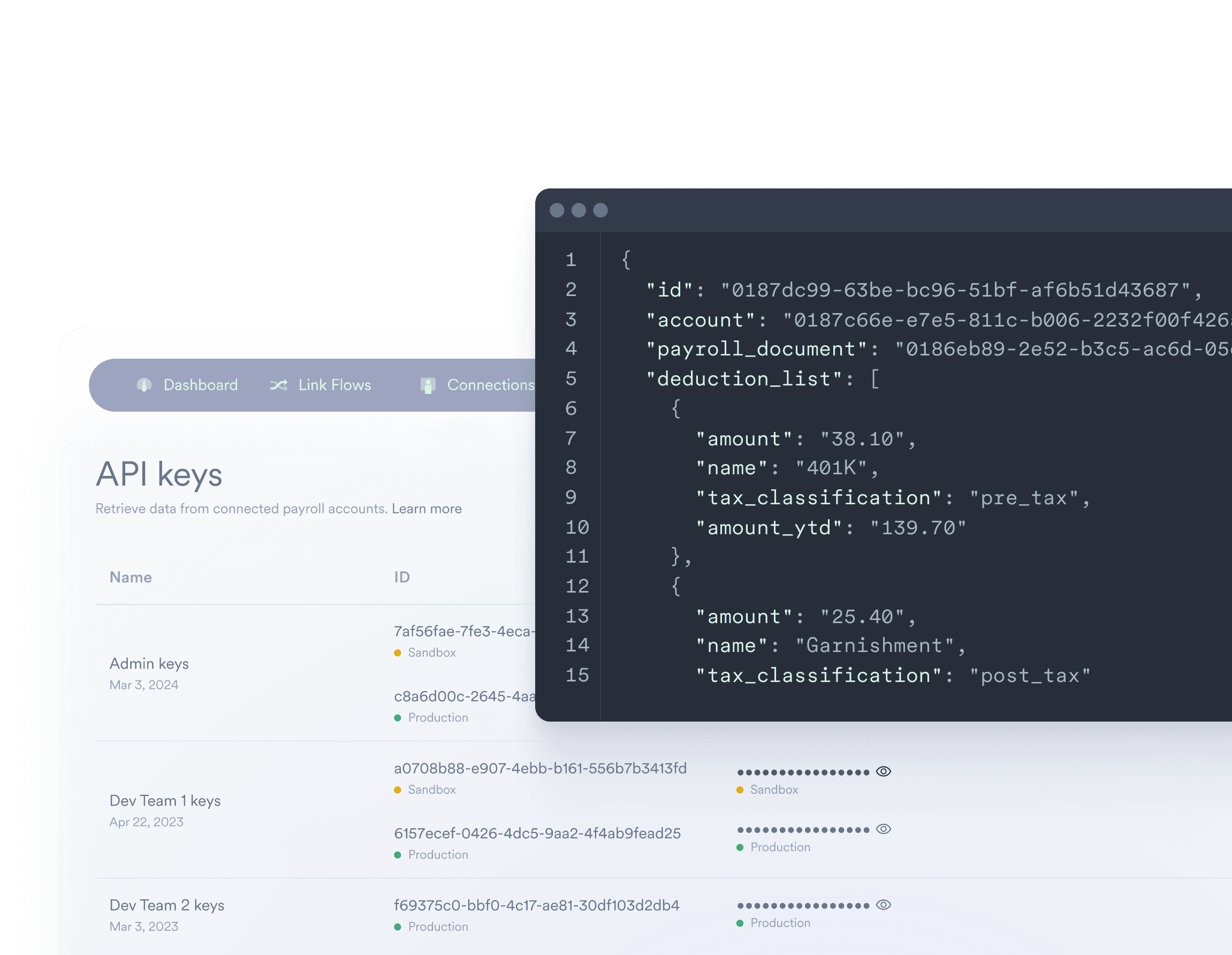Click the Dashboard icon in navigation bar
The image size is (1232, 955).
tap(145, 385)
